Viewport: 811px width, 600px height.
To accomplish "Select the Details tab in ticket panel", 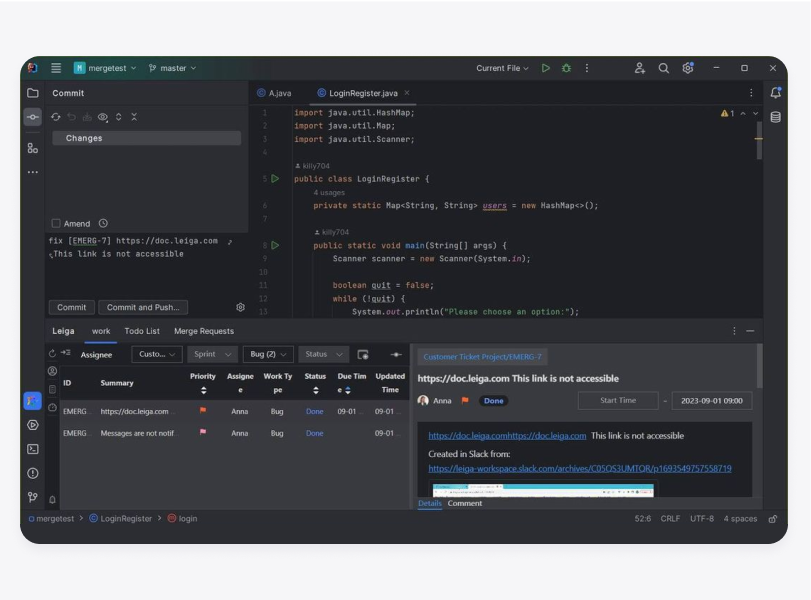I will click(x=430, y=503).
